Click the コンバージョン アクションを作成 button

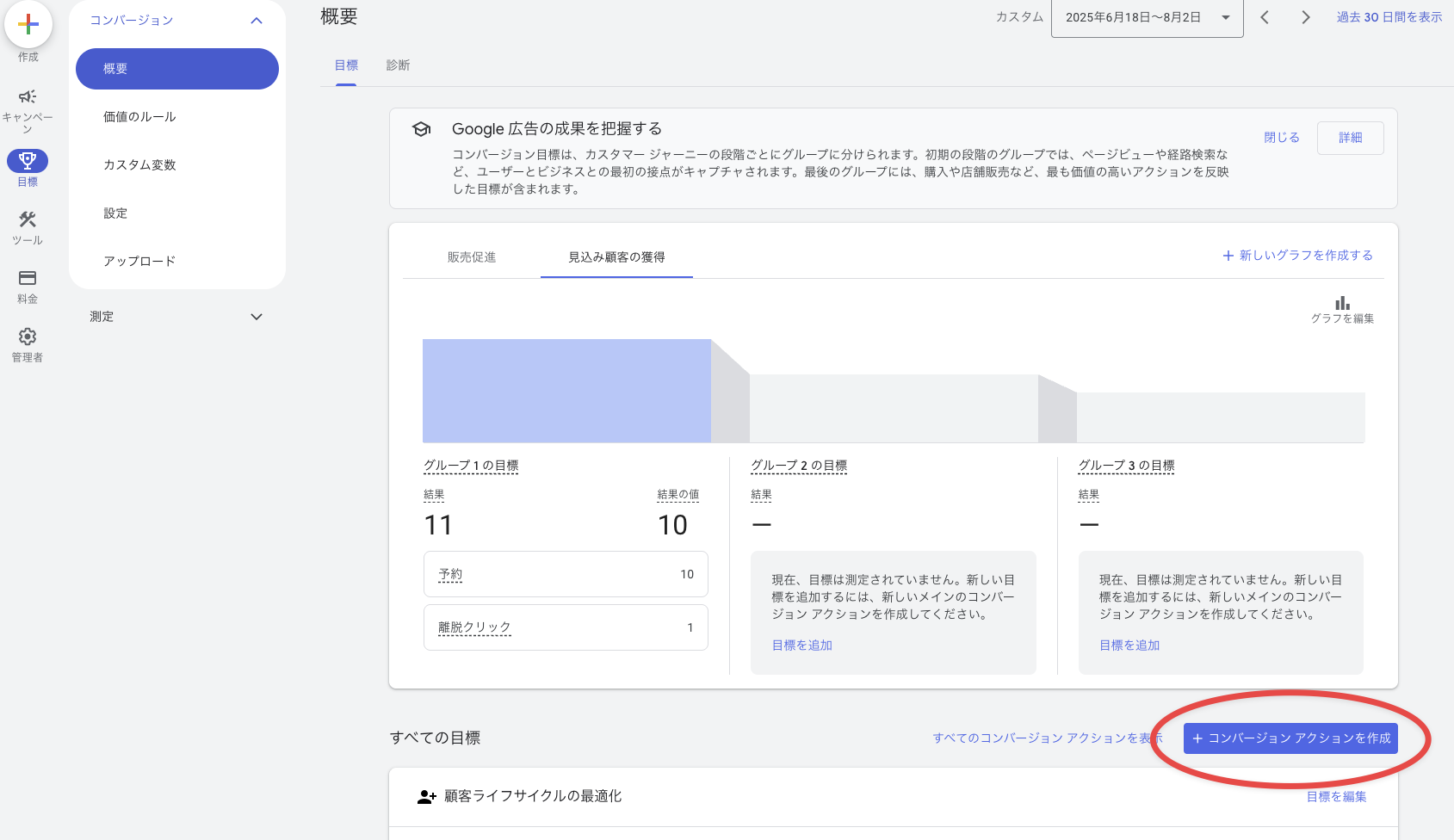1290,738
